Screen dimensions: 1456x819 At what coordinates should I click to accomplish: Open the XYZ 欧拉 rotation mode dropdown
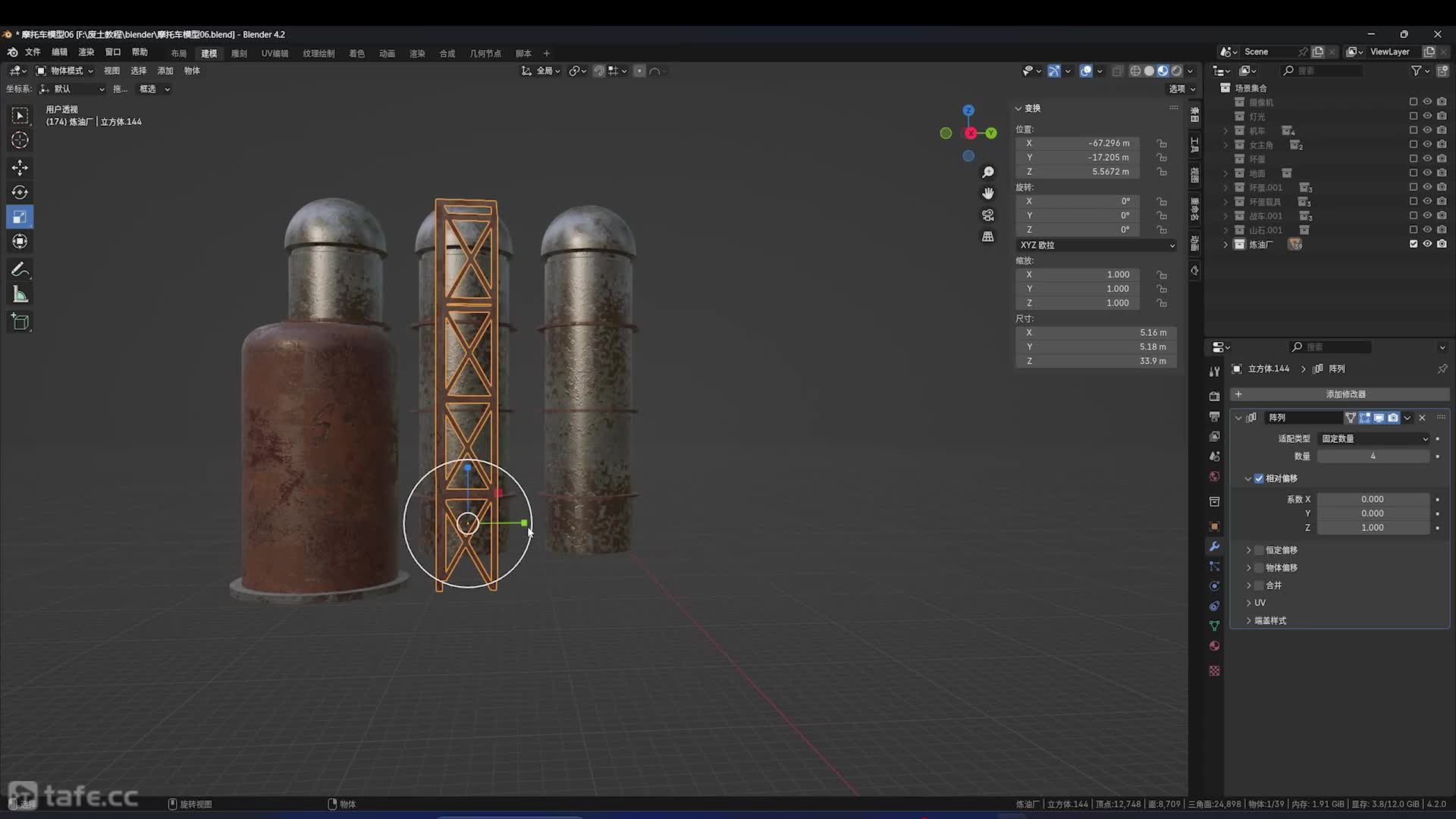click(x=1096, y=246)
